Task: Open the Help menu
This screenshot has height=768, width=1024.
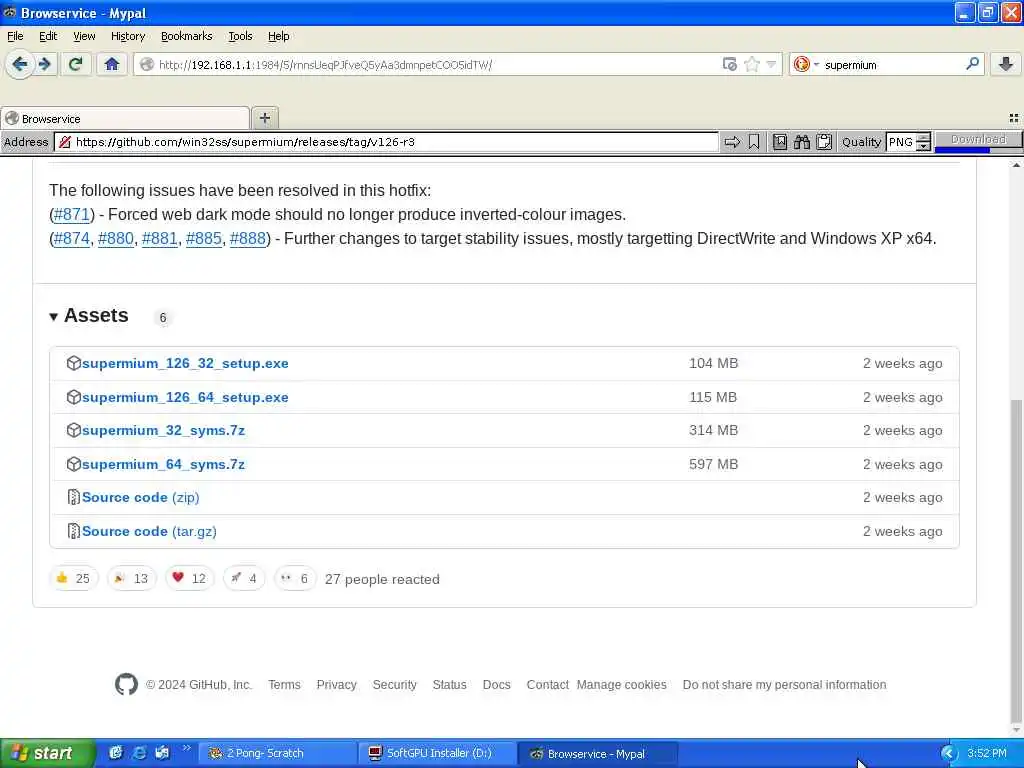Action: [x=278, y=36]
